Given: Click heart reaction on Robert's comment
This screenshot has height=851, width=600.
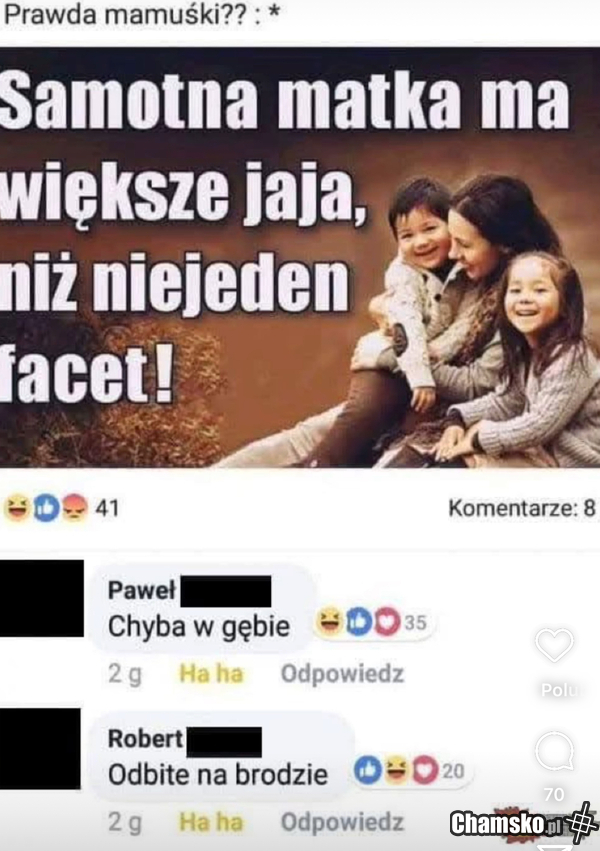Looking at the screenshot, I should point(426,771).
